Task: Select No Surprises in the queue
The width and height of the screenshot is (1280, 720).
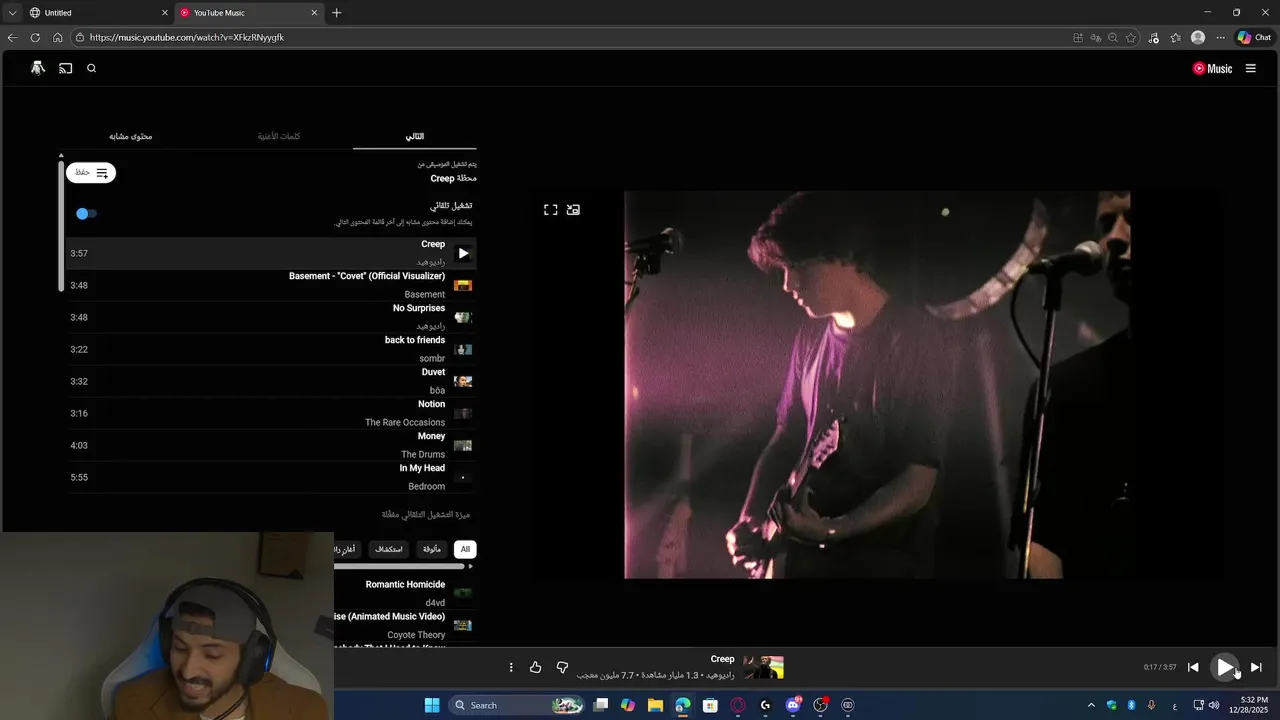Action: coord(272,317)
